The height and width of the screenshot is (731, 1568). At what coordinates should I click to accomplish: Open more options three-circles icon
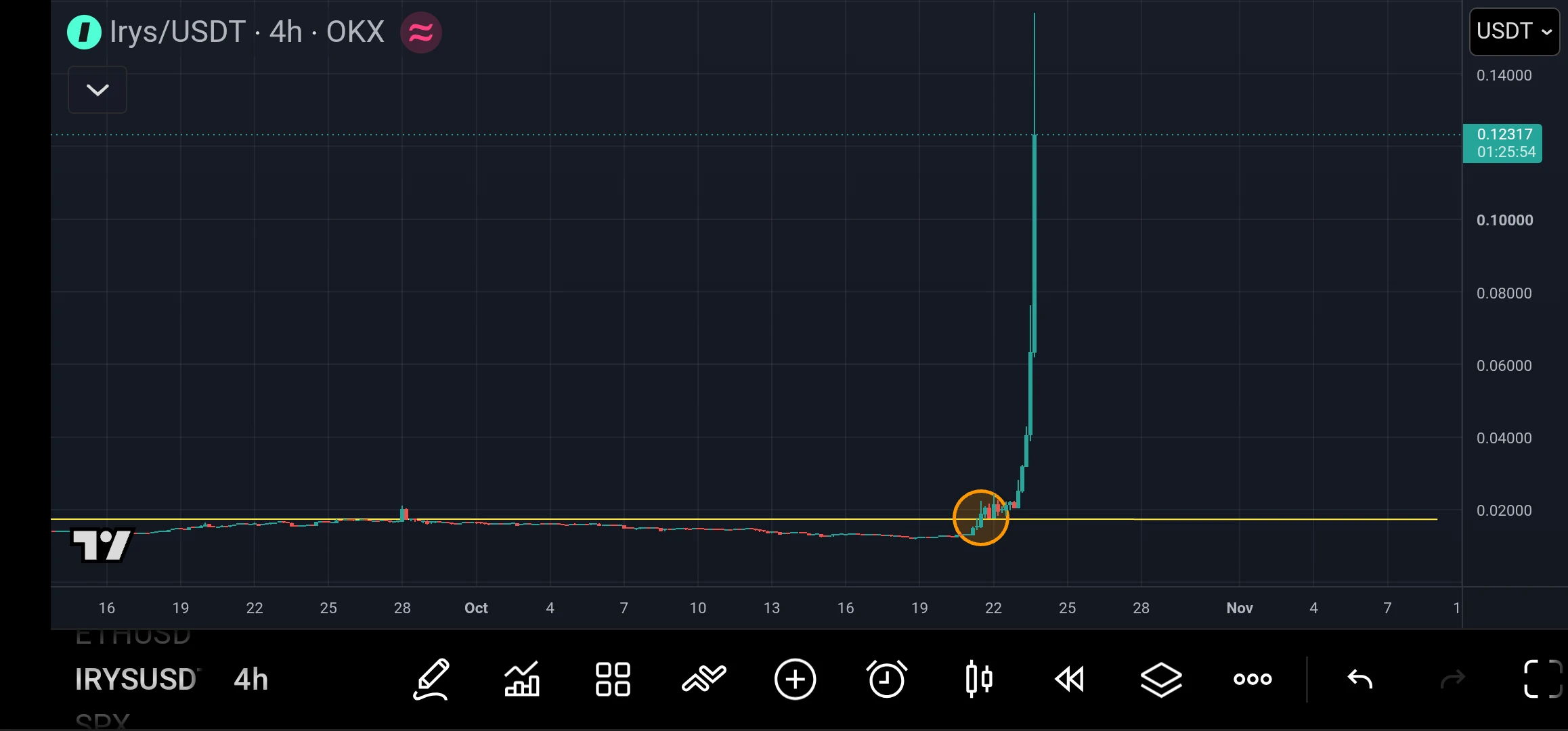pyautogui.click(x=1253, y=679)
